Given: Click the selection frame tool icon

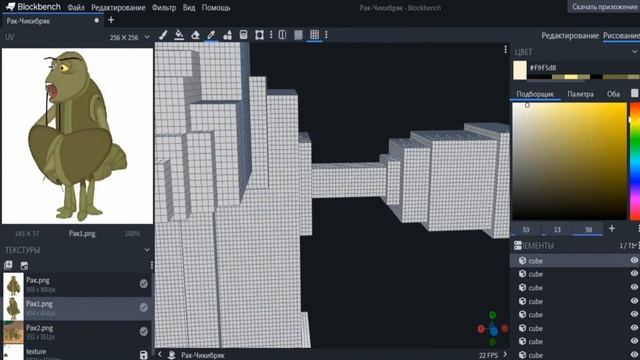Looking at the screenshot, I should click(x=259, y=35).
